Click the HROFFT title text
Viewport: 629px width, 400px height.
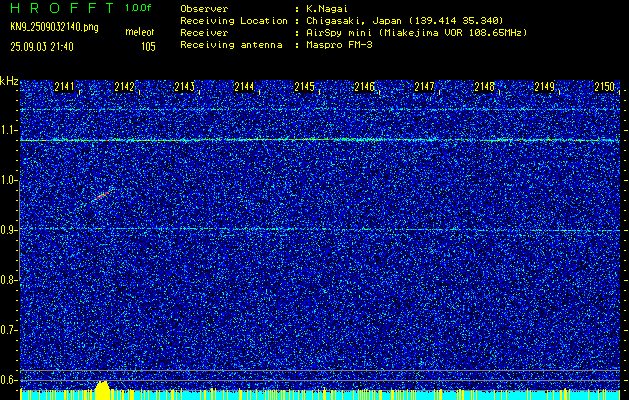(62, 8)
